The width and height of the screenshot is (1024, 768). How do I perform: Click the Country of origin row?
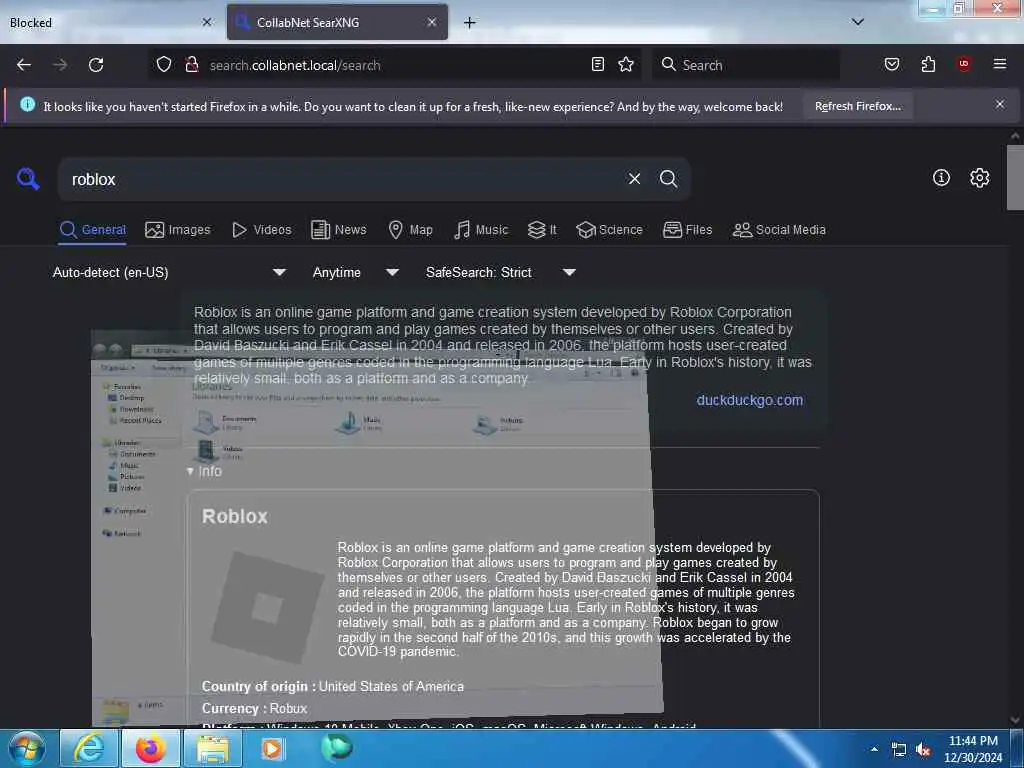[332, 686]
